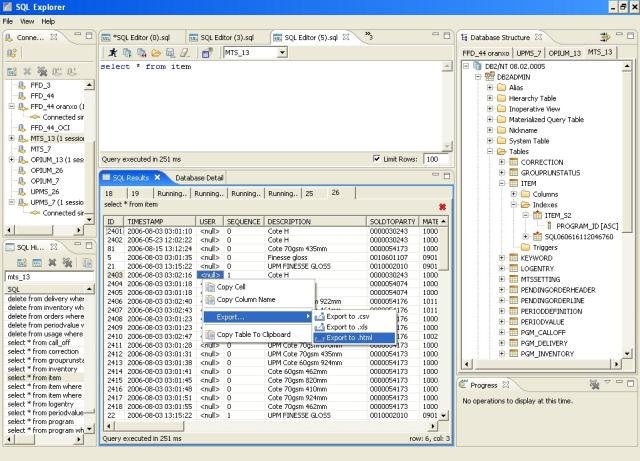Show hidden editor tabs via the chevron 3 indicator
Viewport: 640px width, 461px height.
pyautogui.click(x=368, y=36)
